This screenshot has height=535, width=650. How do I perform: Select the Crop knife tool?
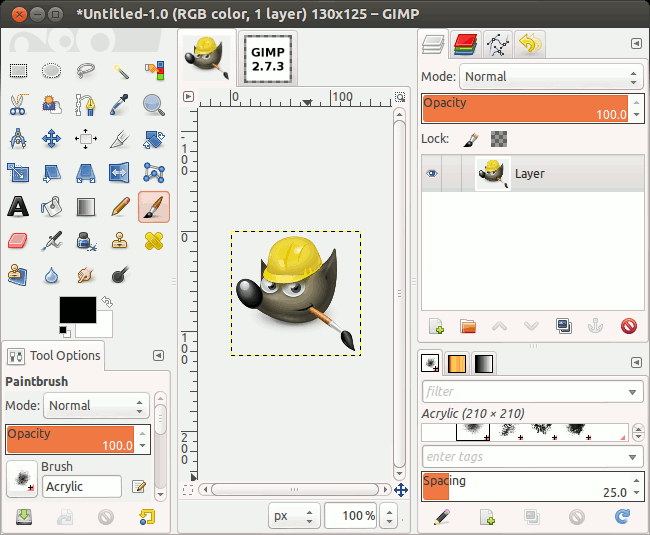(x=119, y=139)
